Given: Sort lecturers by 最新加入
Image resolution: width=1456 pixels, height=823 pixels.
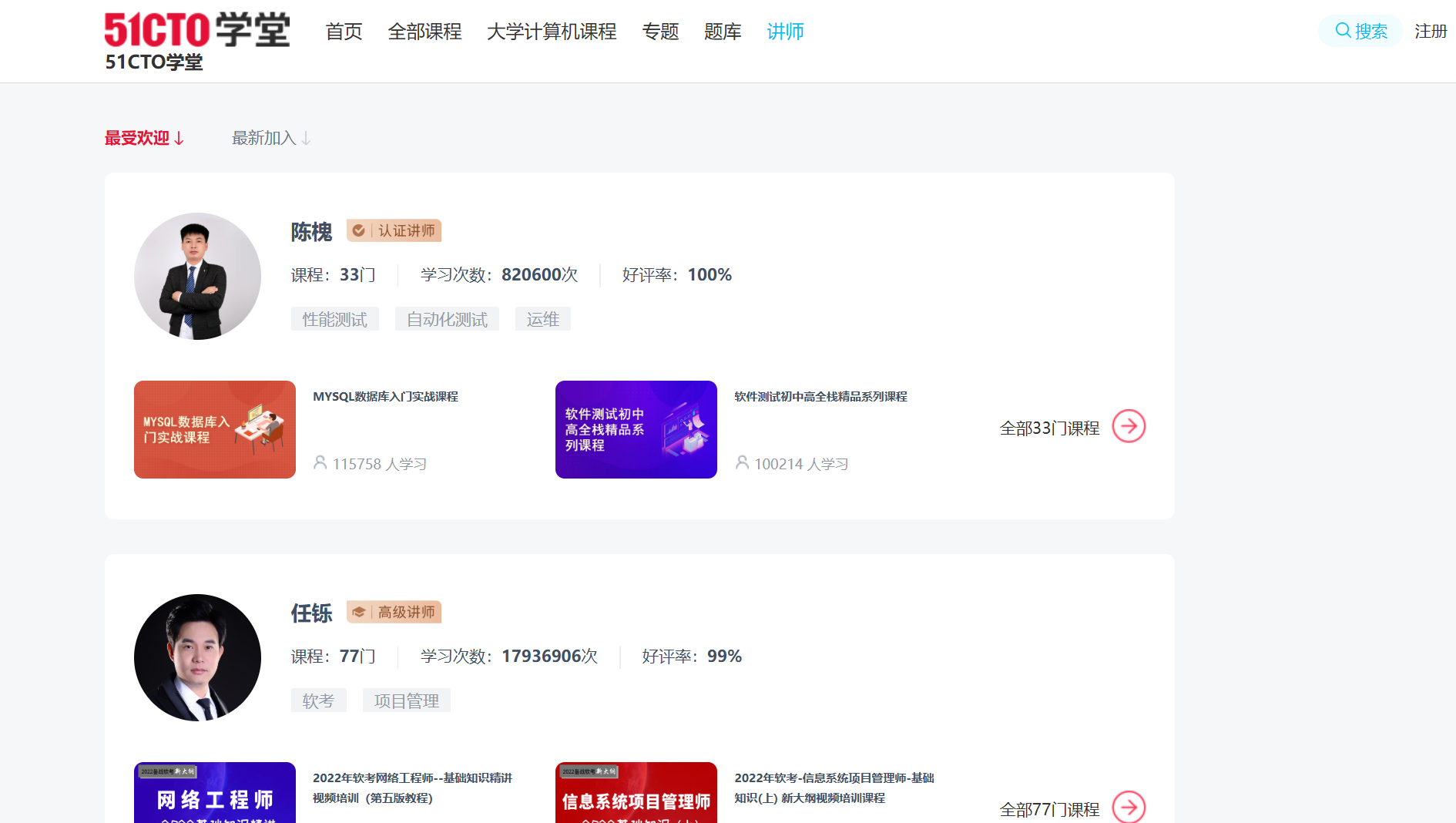Looking at the screenshot, I should [x=271, y=138].
